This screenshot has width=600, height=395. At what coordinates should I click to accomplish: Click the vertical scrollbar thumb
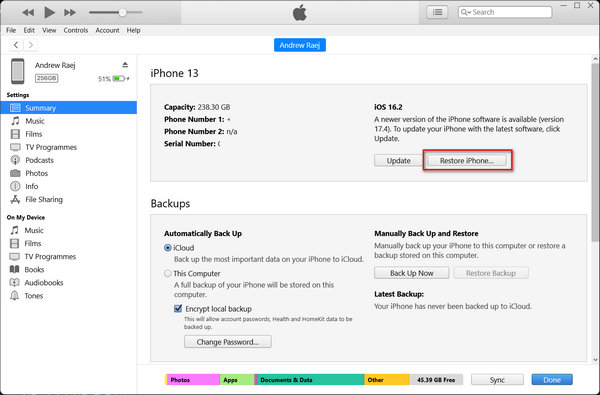click(595, 152)
